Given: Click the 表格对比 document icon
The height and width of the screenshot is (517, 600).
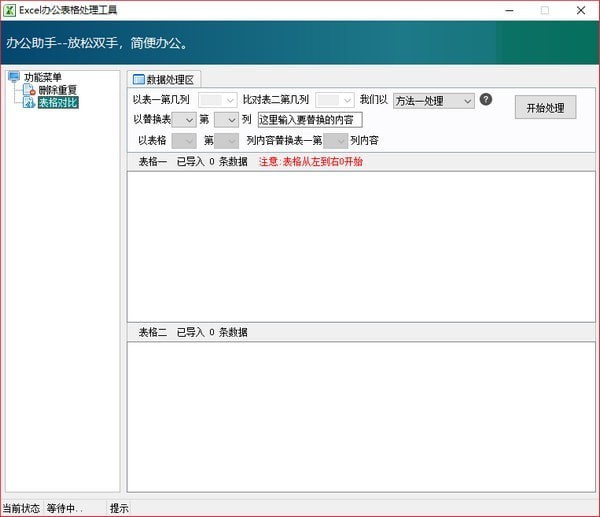Looking at the screenshot, I should coord(29,102).
